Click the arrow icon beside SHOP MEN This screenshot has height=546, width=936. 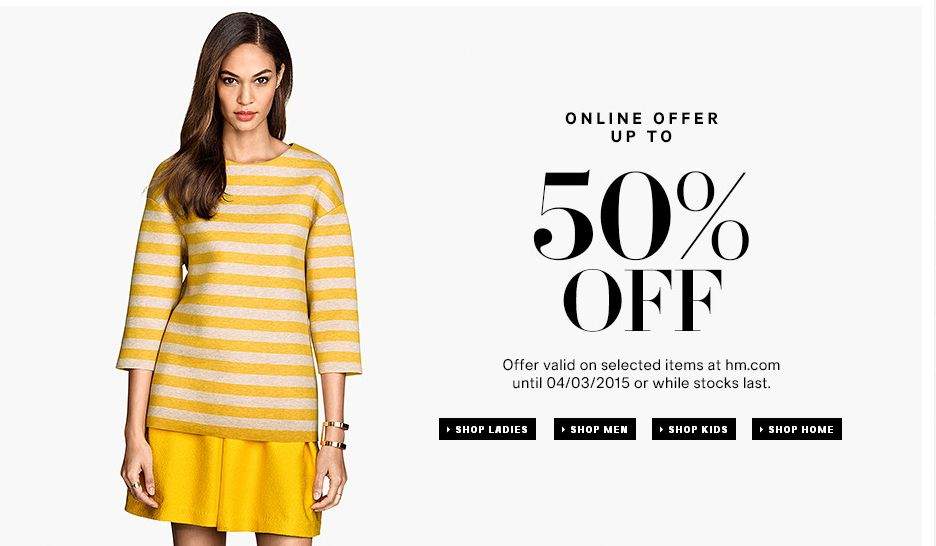[x=564, y=429]
